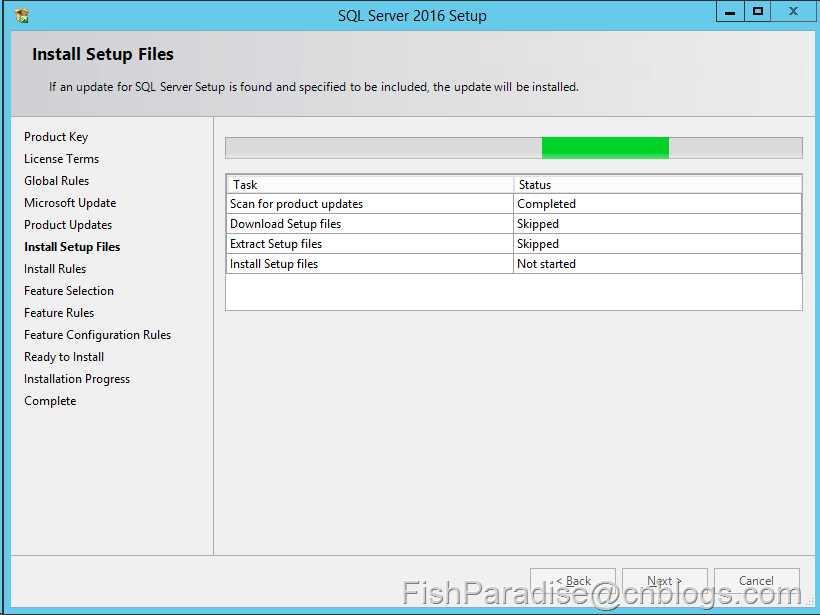Select the Install Setup Files step
Screen dimensions: 820x615
click(x=72, y=247)
